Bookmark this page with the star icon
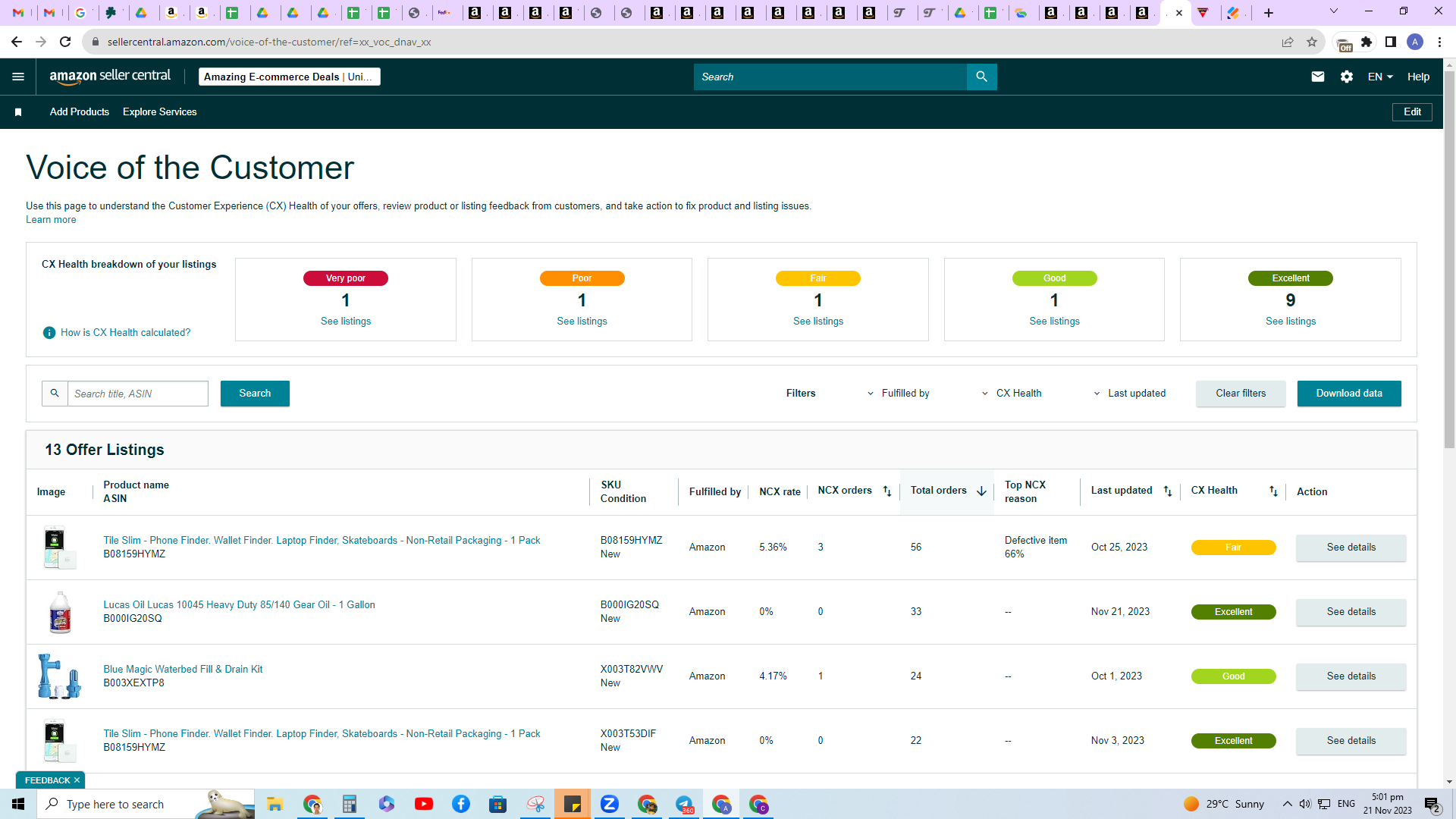This screenshot has height=819, width=1456. [1312, 42]
